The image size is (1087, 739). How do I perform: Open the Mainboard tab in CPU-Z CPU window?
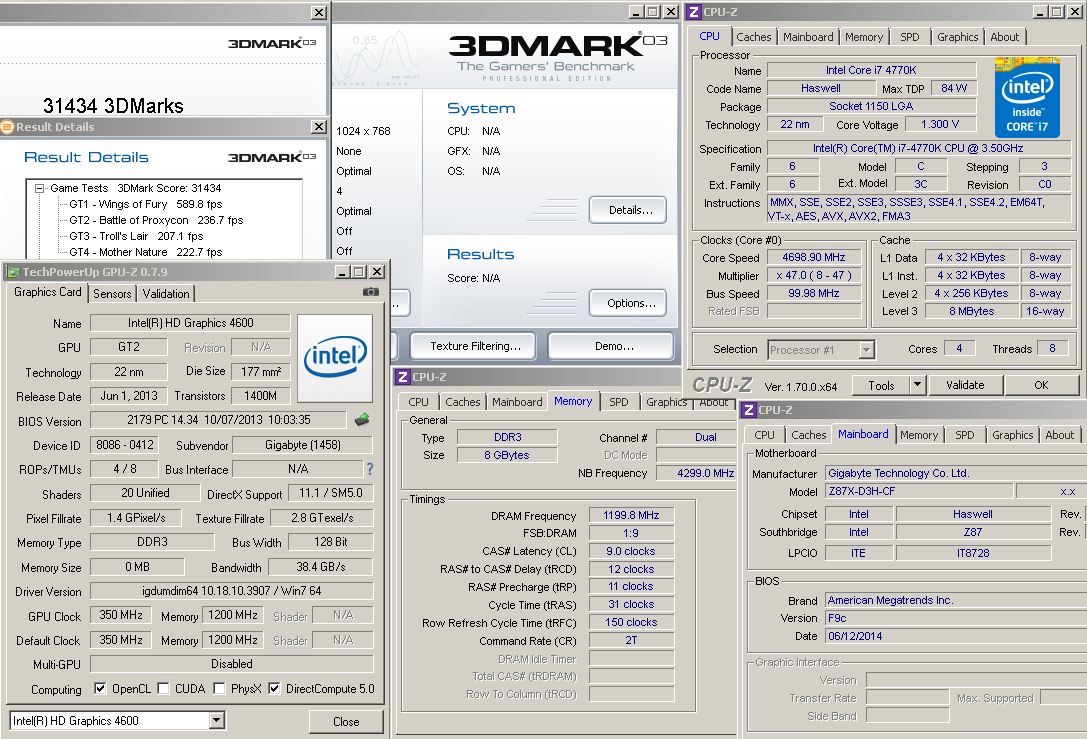click(808, 37)
